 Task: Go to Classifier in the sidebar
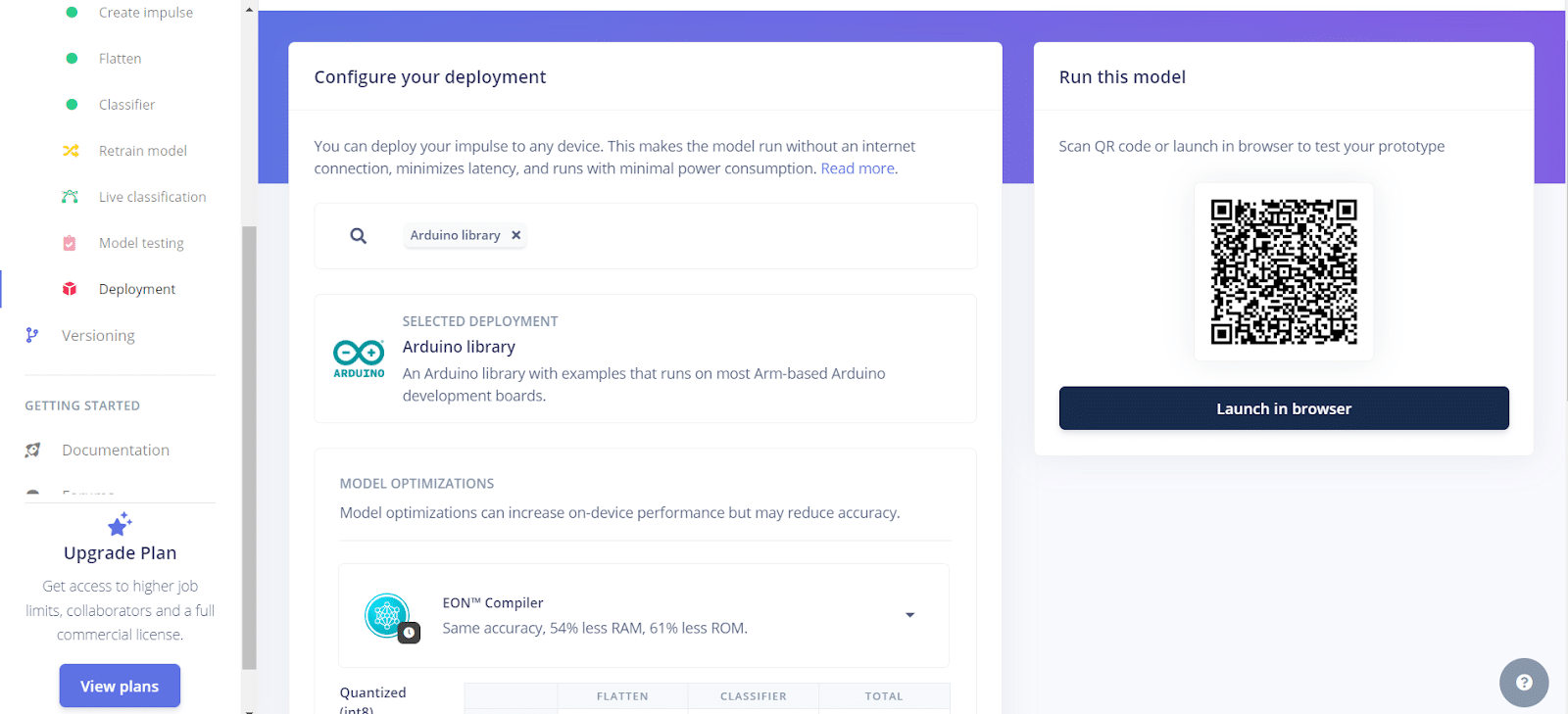click(126, 105)
